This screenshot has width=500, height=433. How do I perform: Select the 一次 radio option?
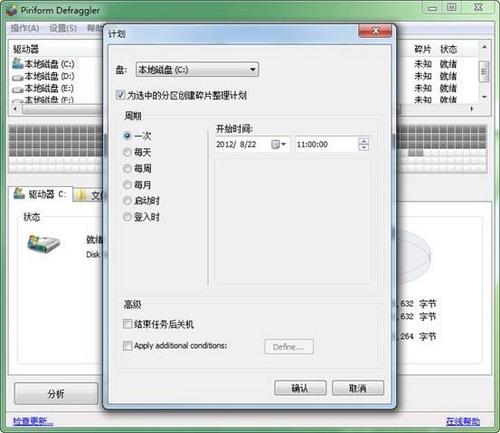tap(127, 136)
